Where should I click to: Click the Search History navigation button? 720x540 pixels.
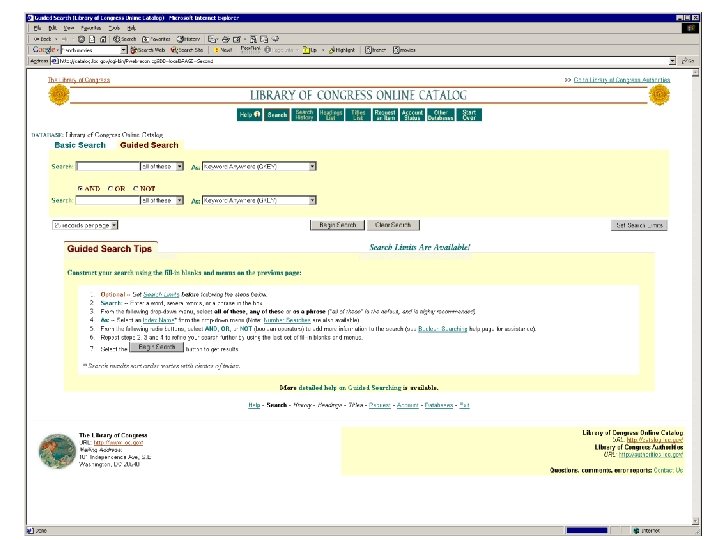[x=304, y=114]
